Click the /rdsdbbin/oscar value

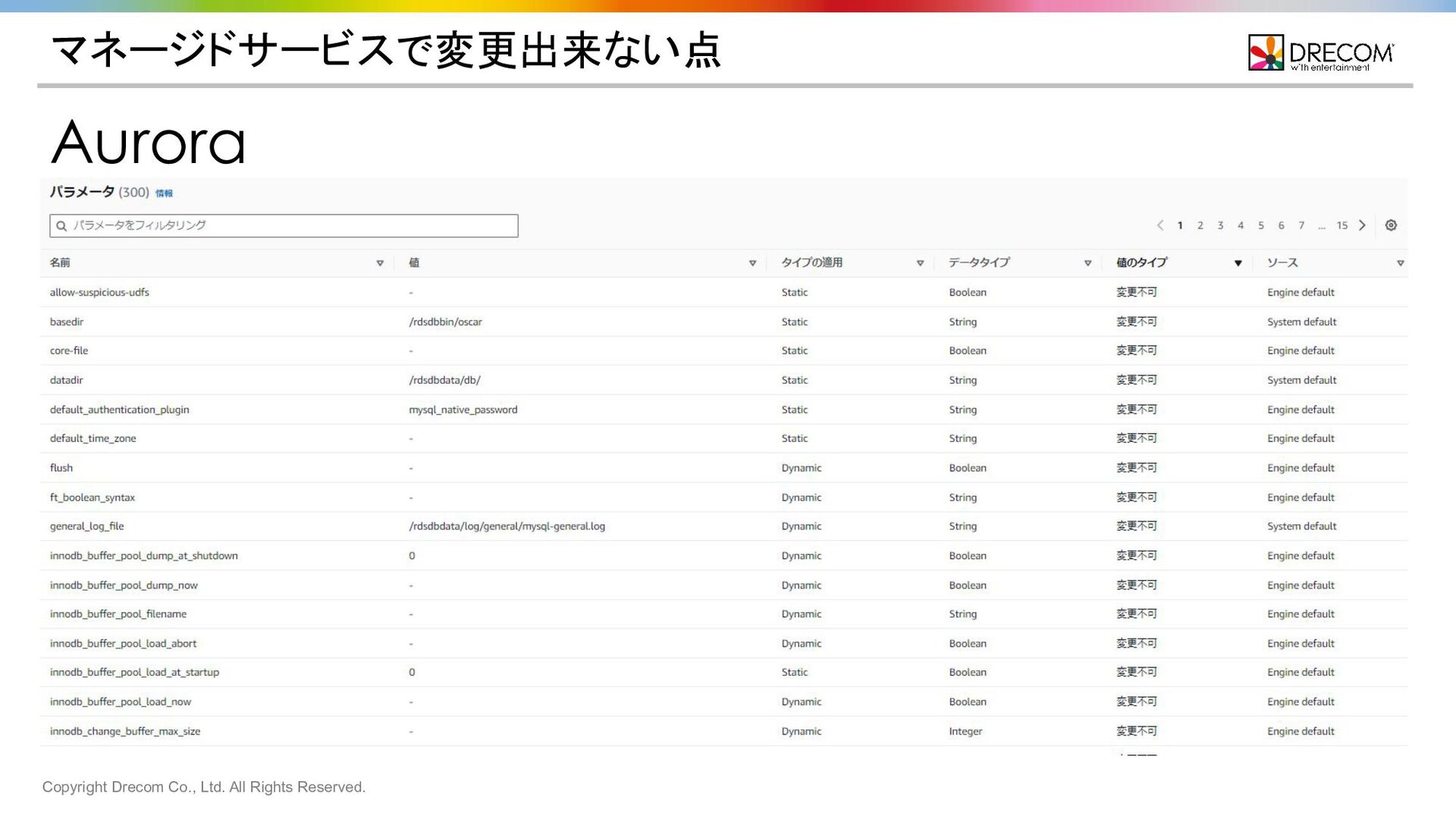446,322
